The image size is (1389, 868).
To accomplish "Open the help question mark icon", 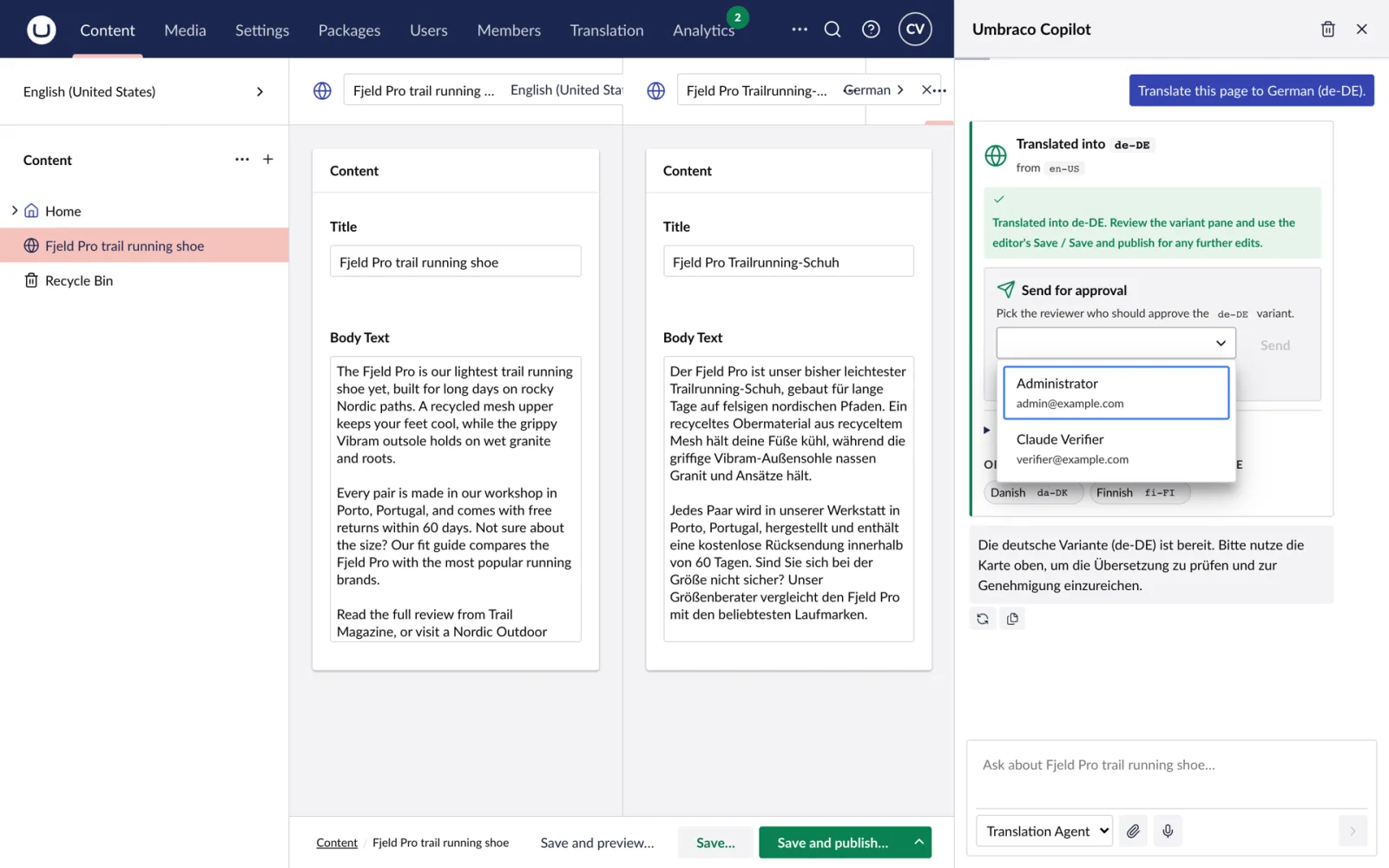I will (871, 30).
